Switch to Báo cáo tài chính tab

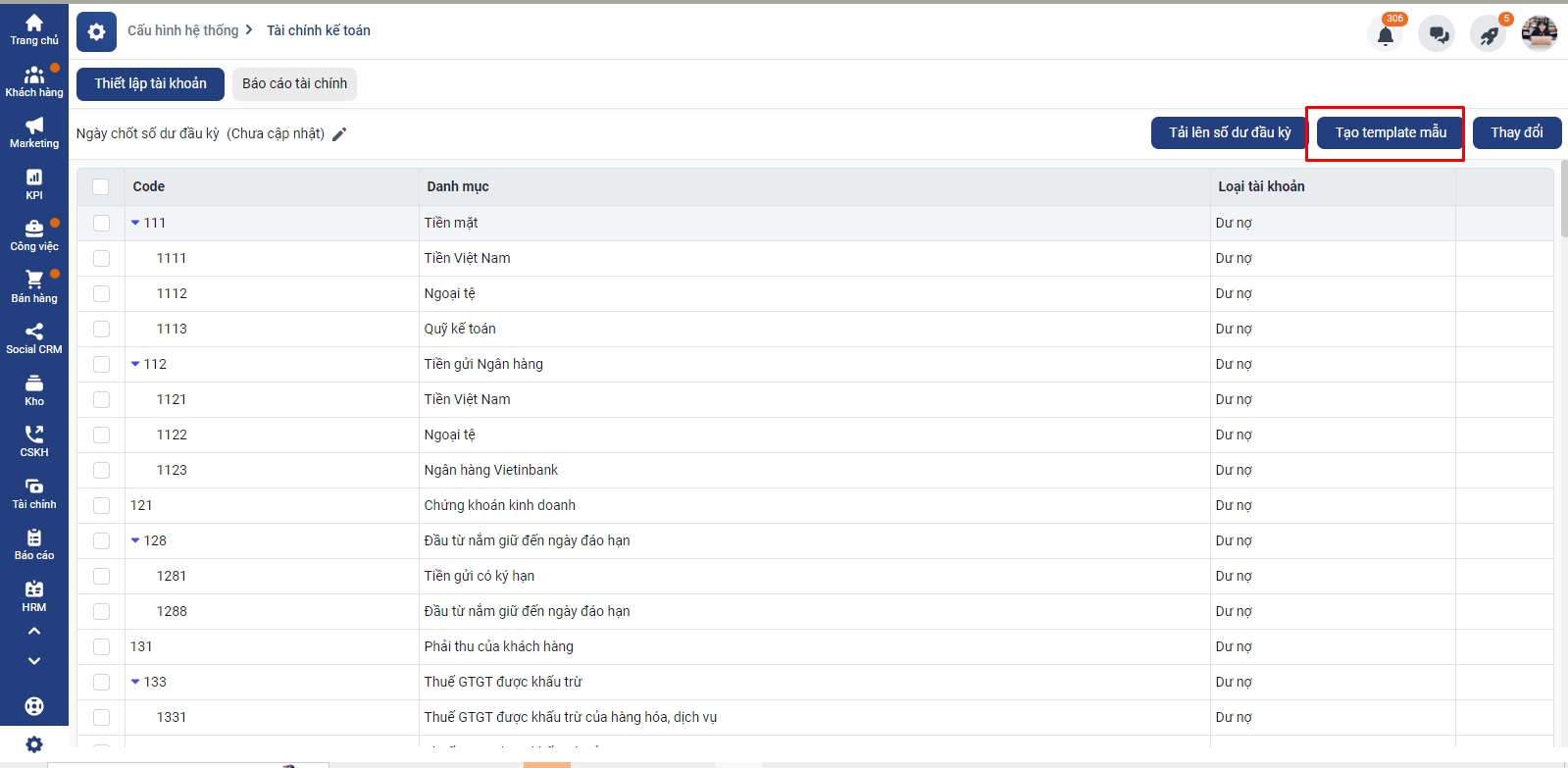(294, 83)
